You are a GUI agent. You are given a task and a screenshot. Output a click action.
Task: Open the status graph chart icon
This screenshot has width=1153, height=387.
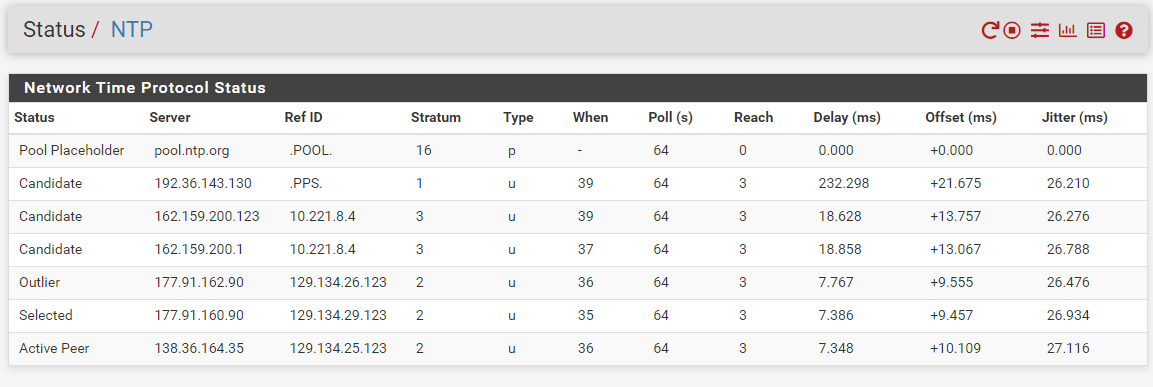tap(1067, 30)
